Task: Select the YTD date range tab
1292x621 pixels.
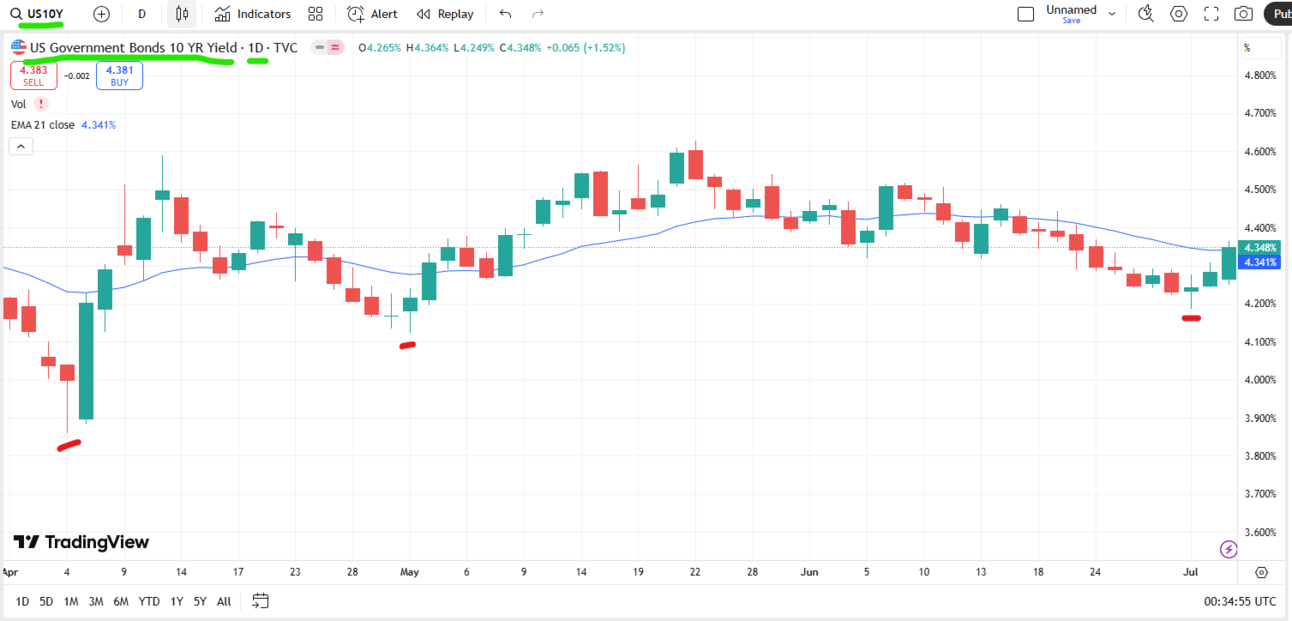Action: click(x=149, y=601)
